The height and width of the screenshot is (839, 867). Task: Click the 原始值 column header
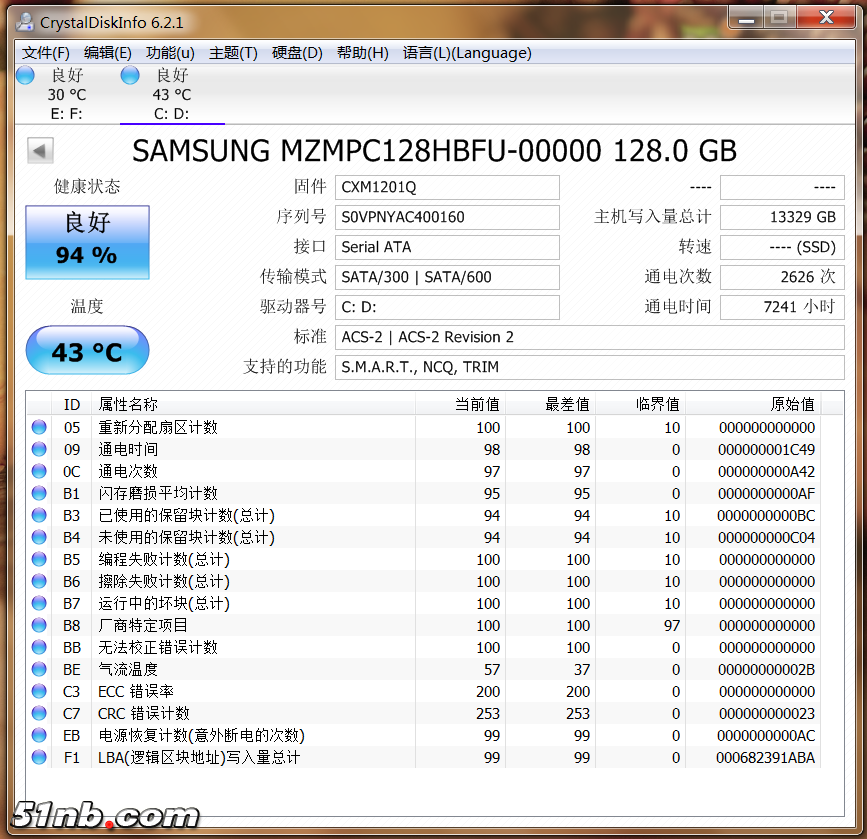(753, 404)
